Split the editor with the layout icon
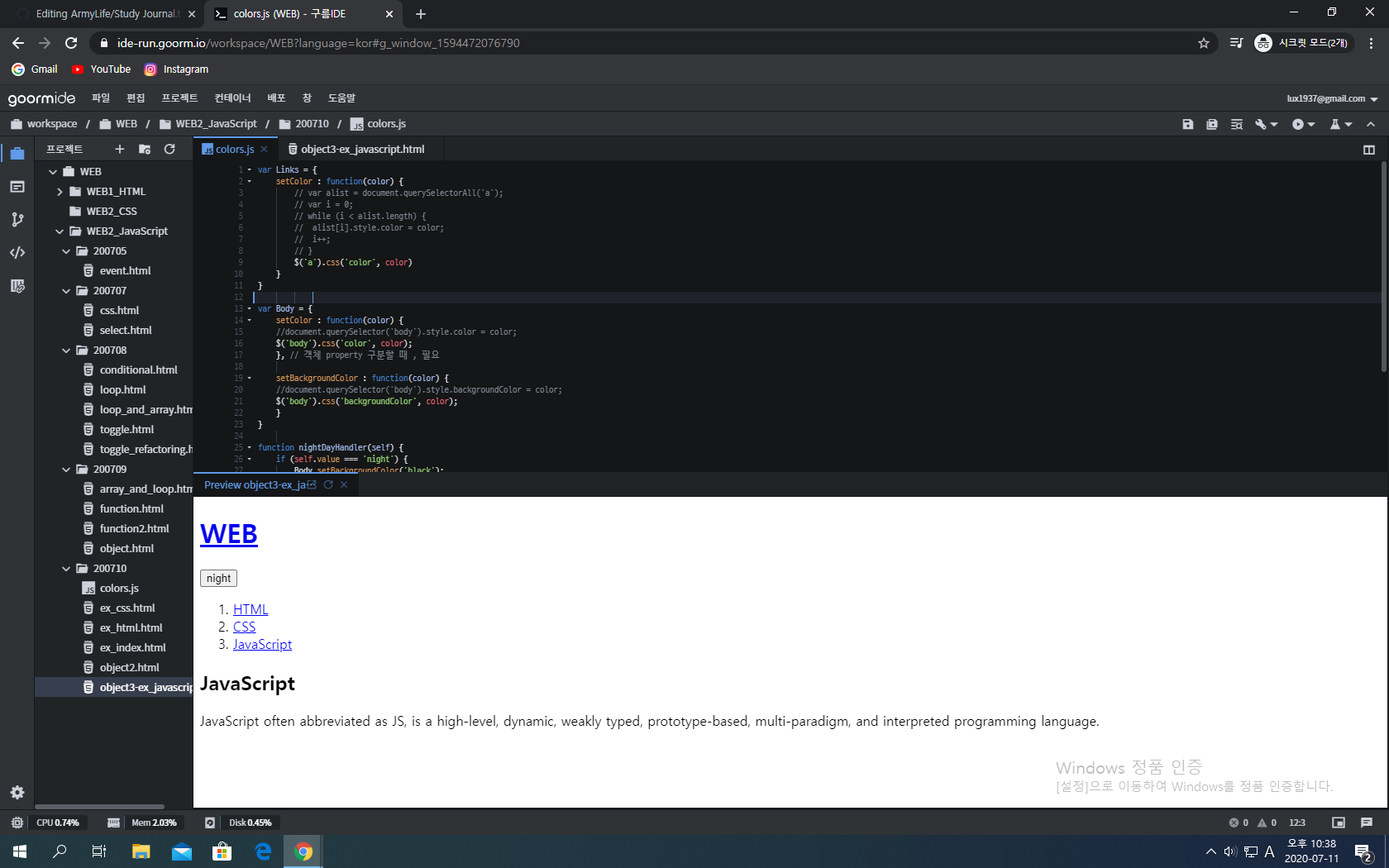Image resolution: width=1389 pixels, height=868 pixels. point(1369,150)
